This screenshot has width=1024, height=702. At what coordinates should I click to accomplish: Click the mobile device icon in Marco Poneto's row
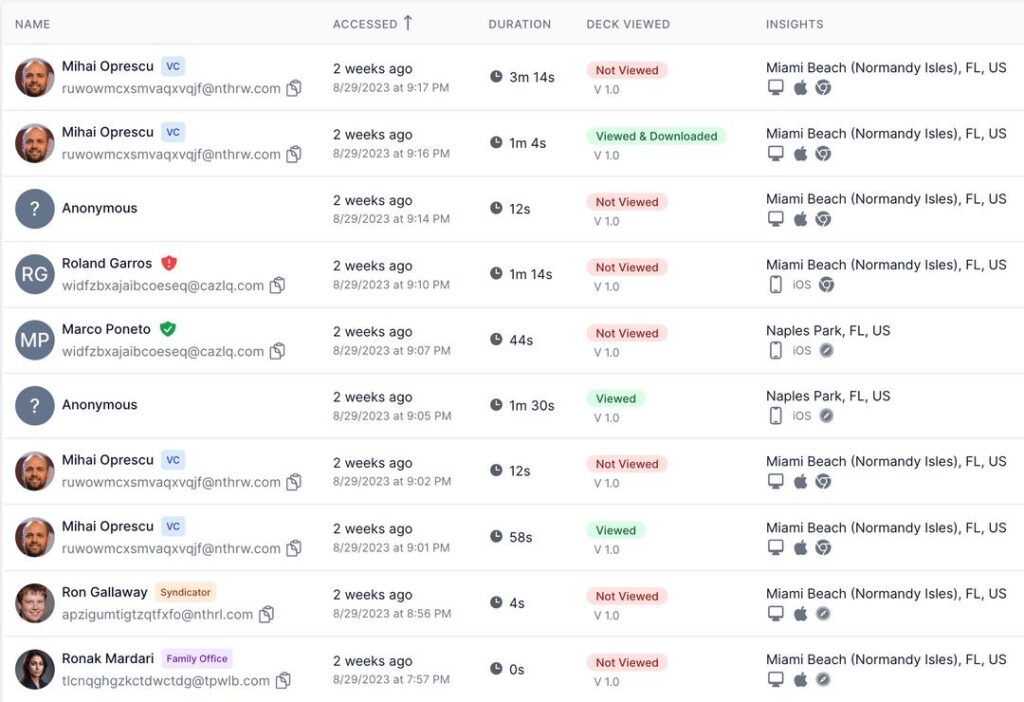click(x=775, y=350)
